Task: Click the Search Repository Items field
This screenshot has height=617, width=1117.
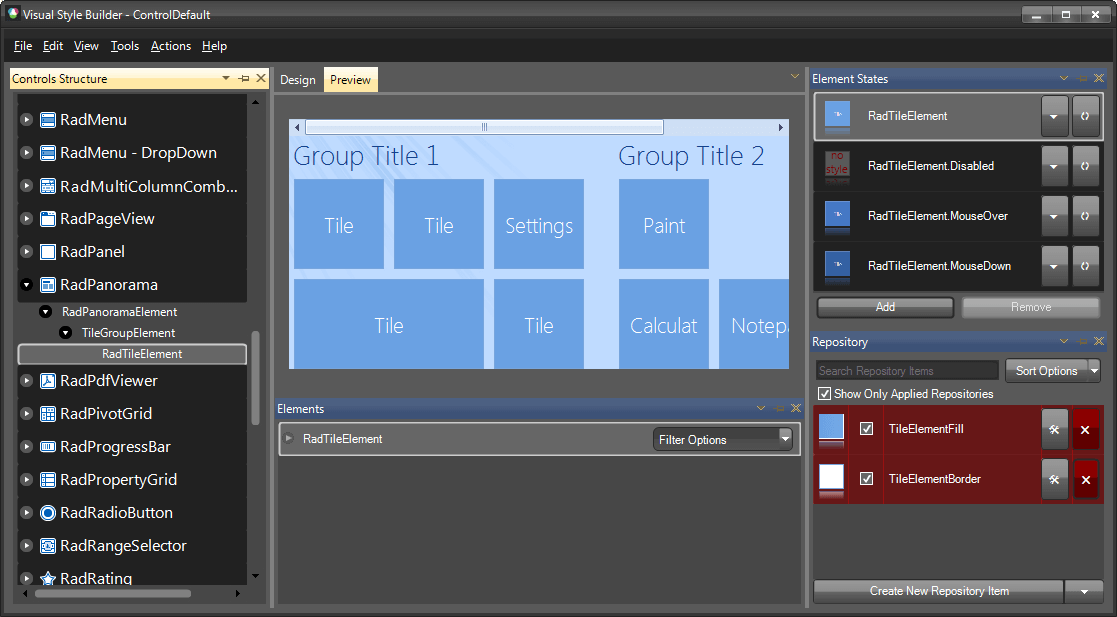Action: click(905, 370)
